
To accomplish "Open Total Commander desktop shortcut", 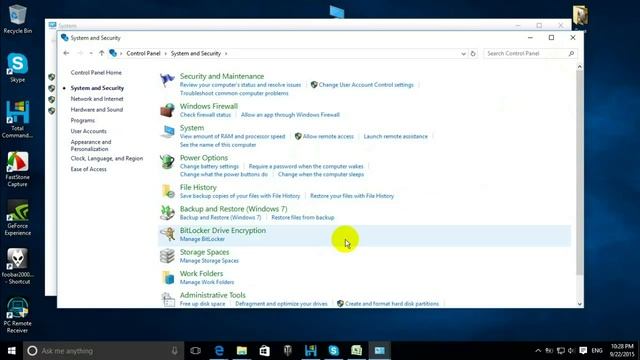I will [x=17, y=119].
